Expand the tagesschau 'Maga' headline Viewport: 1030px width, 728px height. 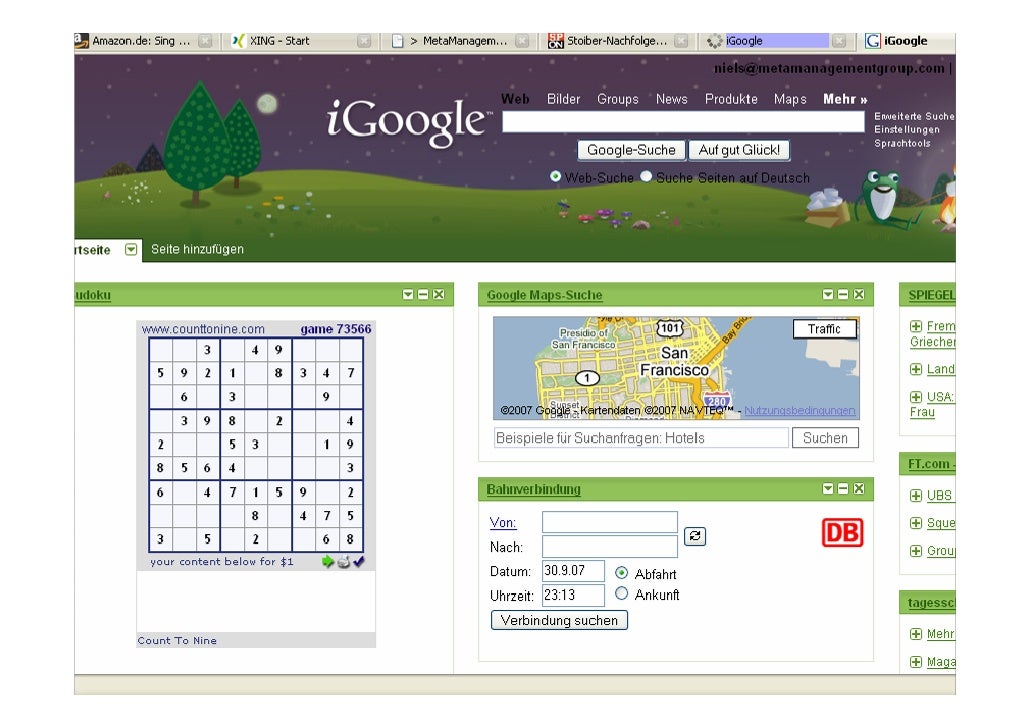pyautogui.click(x=916, y=662)
